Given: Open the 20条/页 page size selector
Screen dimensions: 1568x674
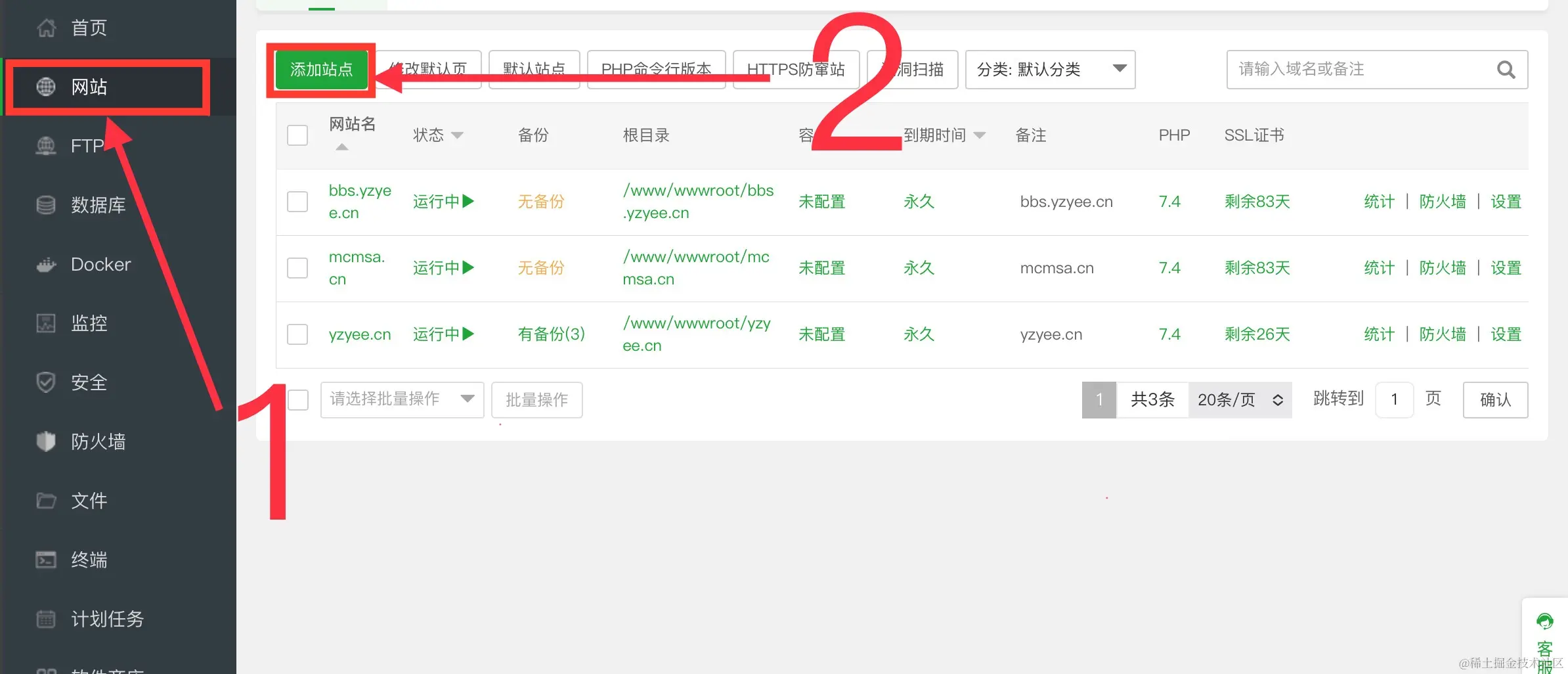Looking at the screenshot, I should [1240, 399].
